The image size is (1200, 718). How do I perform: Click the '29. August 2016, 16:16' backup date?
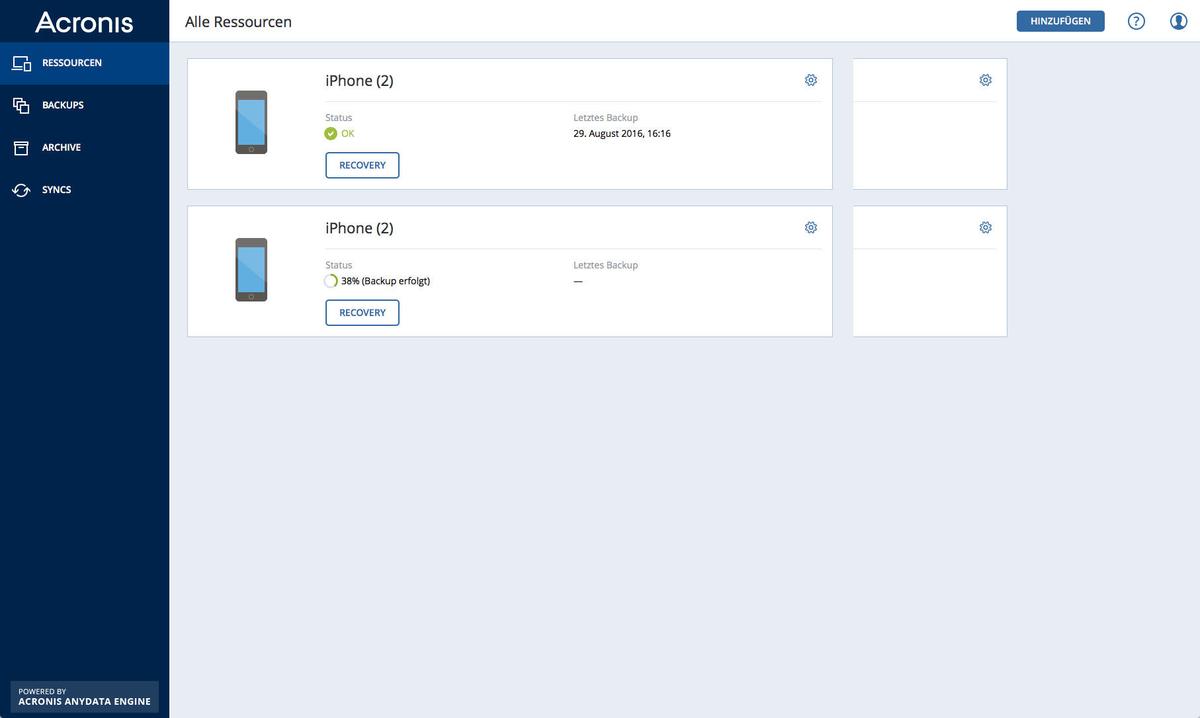pyautogui.click(x=622, y=134)
